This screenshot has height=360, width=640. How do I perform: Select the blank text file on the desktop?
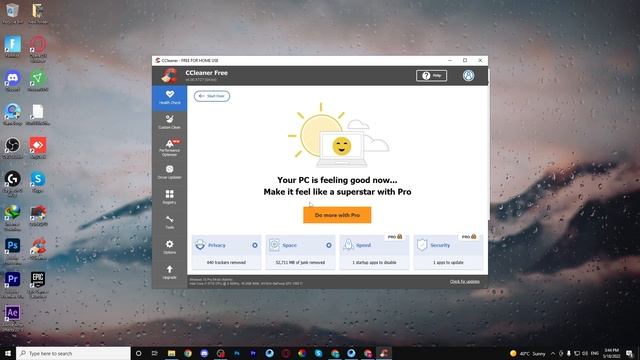coord(38,114)
